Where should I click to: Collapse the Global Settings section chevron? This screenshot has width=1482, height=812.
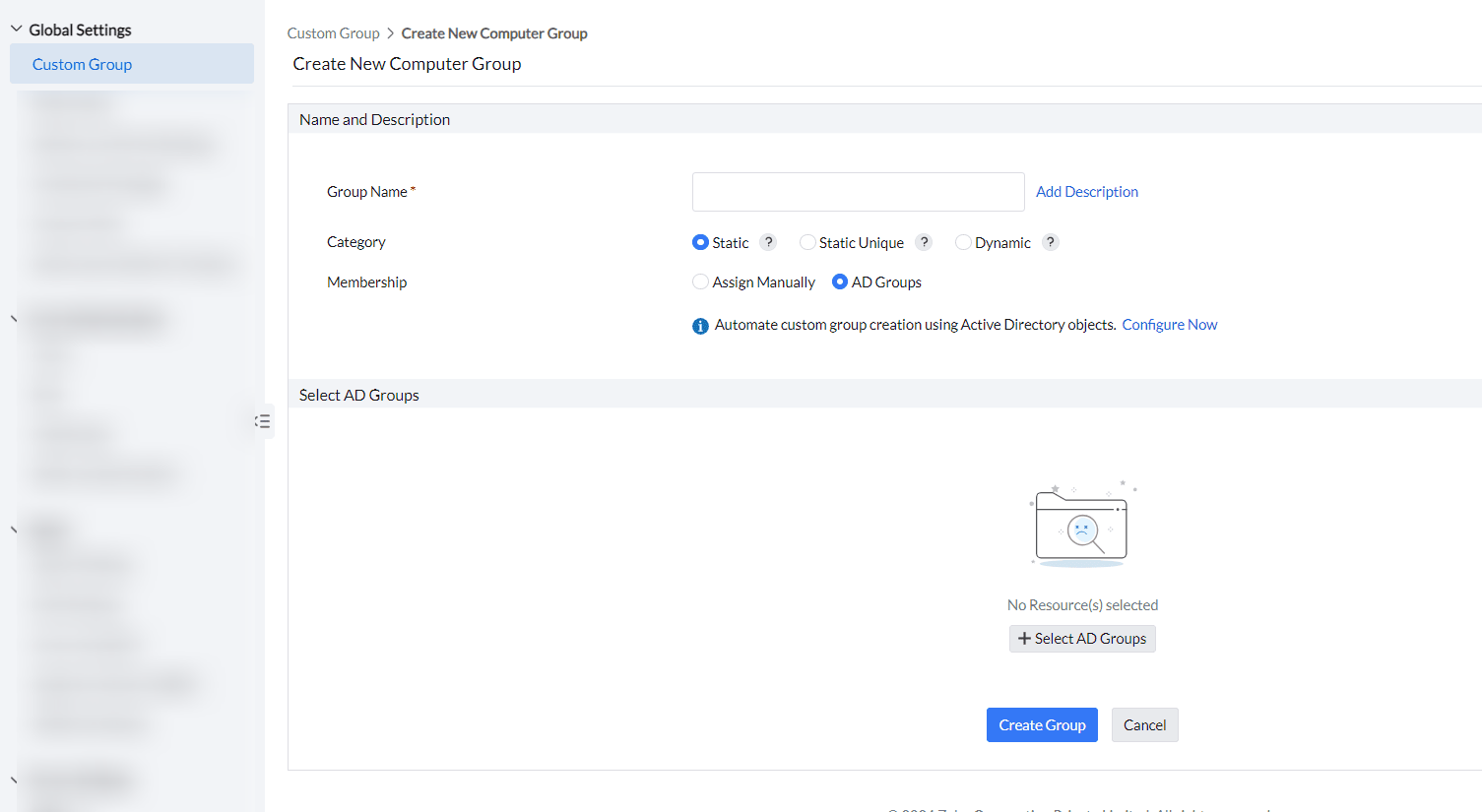(x=16, y=30)
